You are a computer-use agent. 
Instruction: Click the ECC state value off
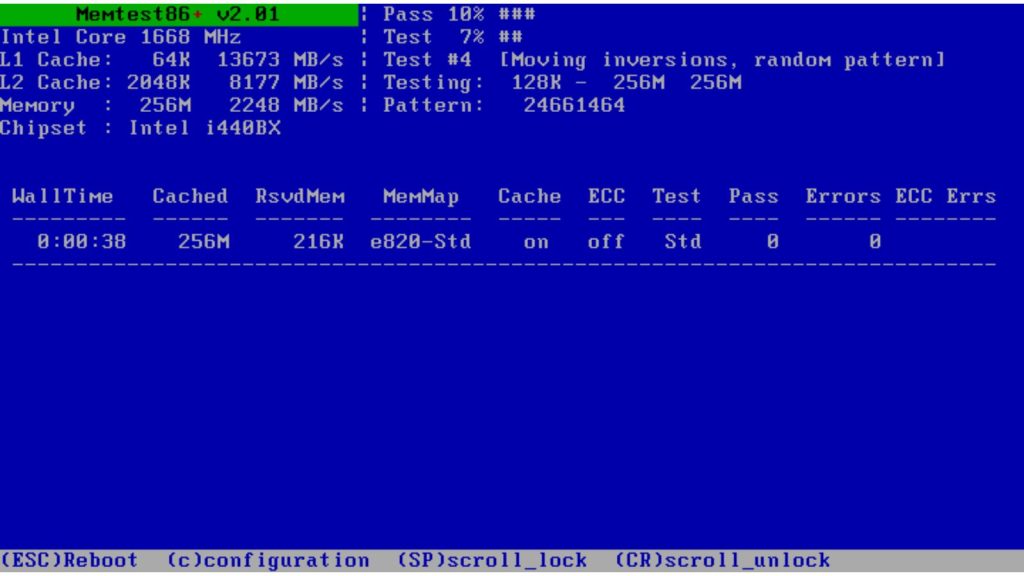(606, 242)
